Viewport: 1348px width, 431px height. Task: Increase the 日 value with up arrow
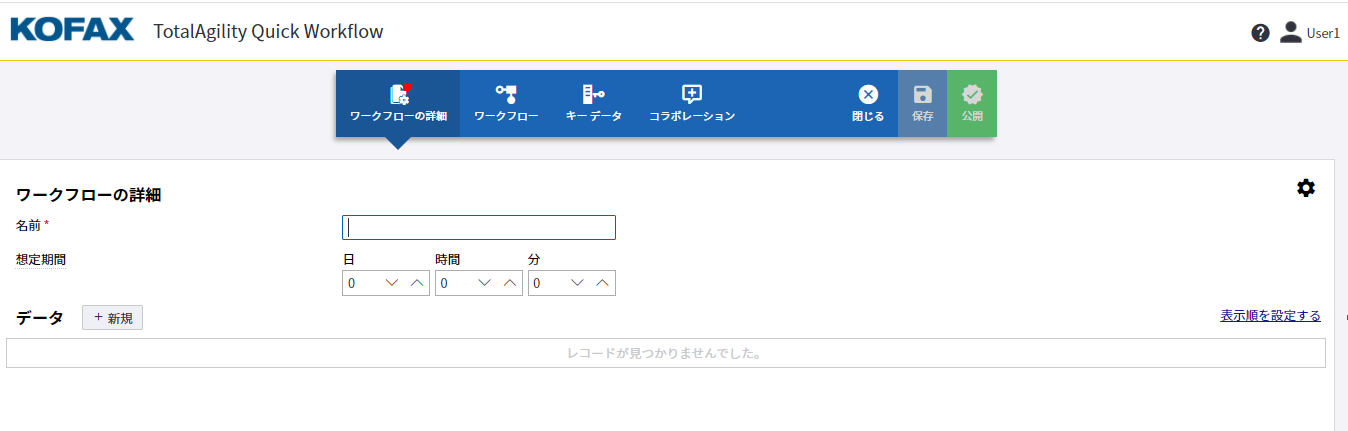point(417,284)
